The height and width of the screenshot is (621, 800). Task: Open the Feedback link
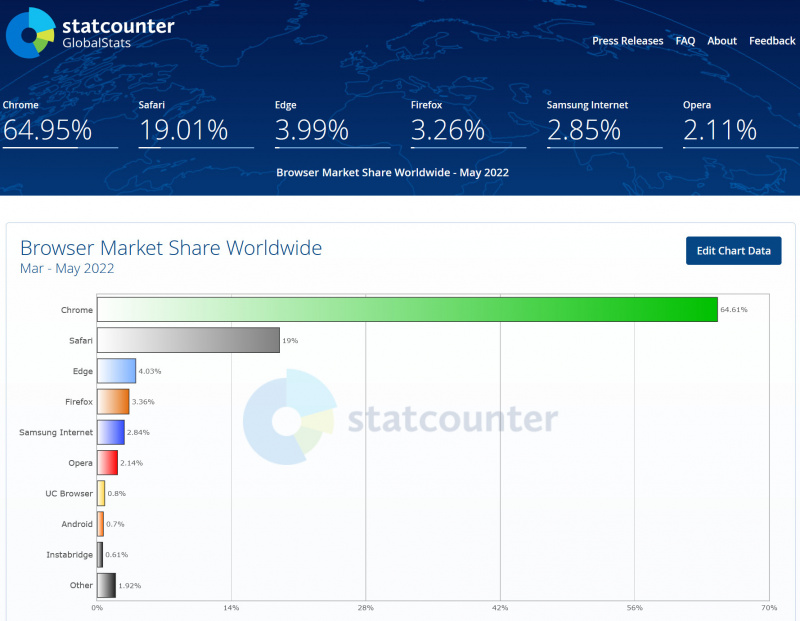click(772, 41)
